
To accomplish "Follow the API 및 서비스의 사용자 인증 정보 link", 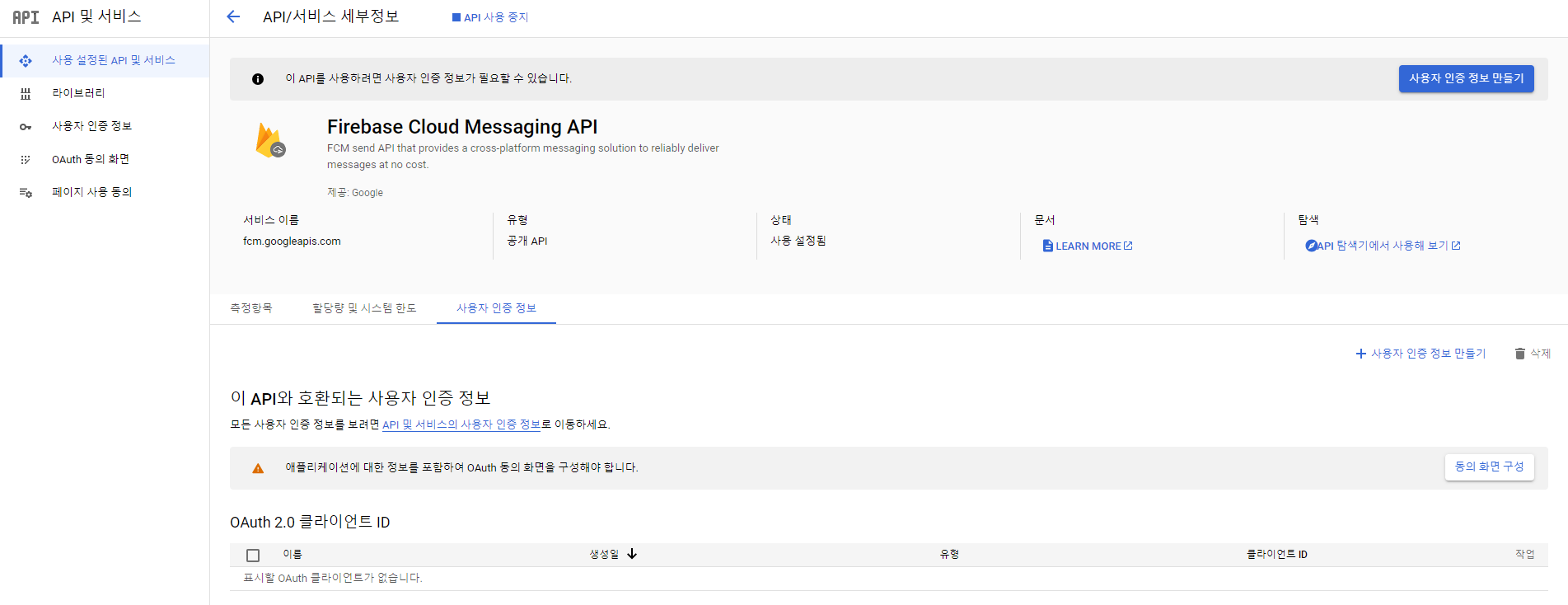I will point(461,424).
